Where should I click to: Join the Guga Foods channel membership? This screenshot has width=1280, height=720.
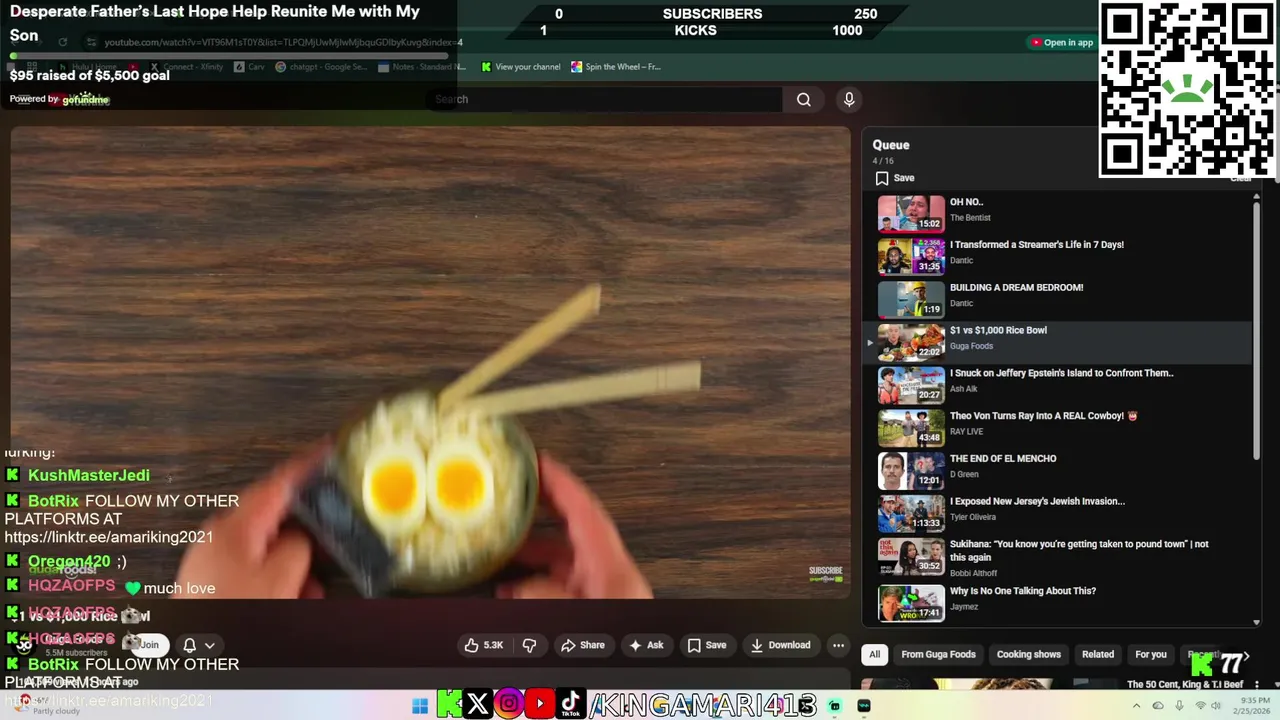tap(149, 645)
